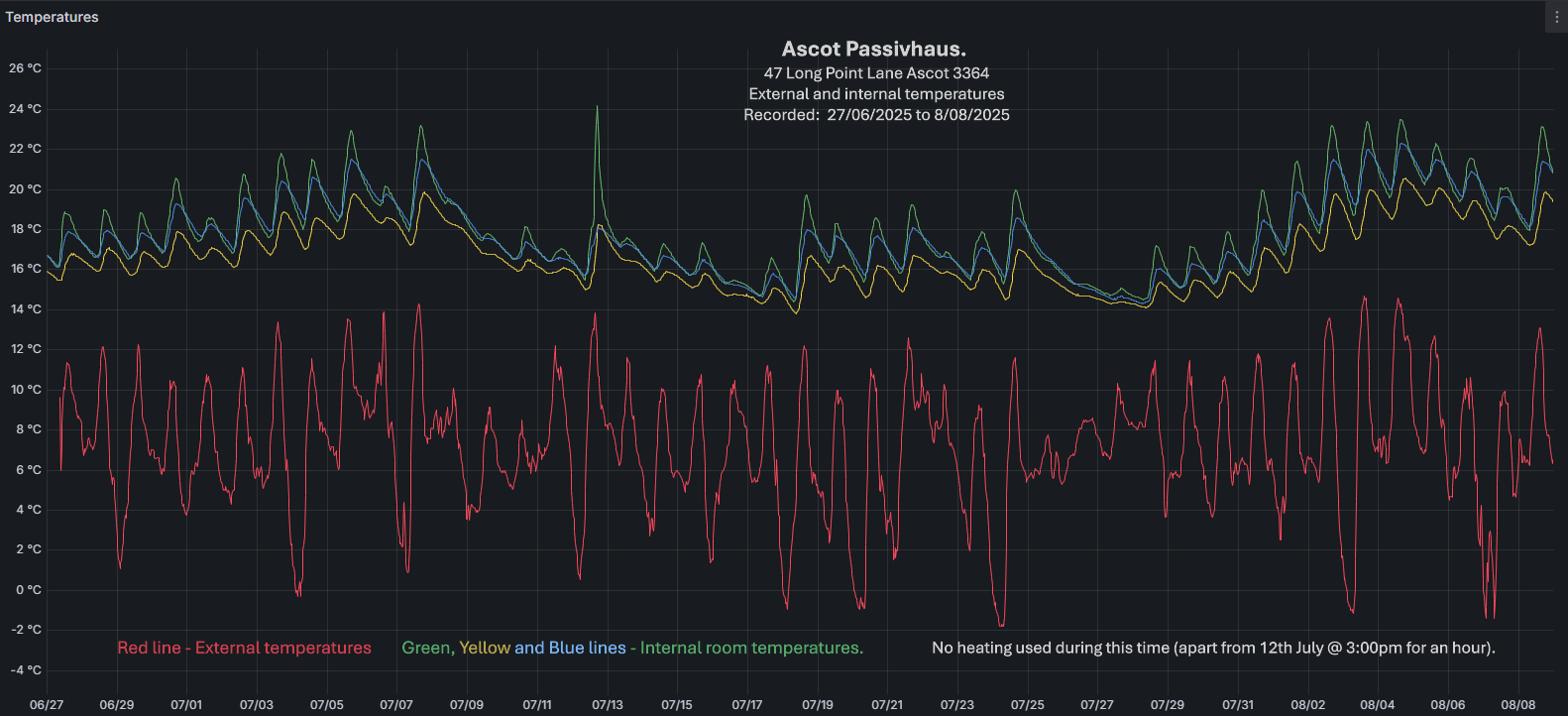The image size is (1568, 716).
Task: Select the 08/02 tick on the time axis
Action: [x=1307, y=704]
